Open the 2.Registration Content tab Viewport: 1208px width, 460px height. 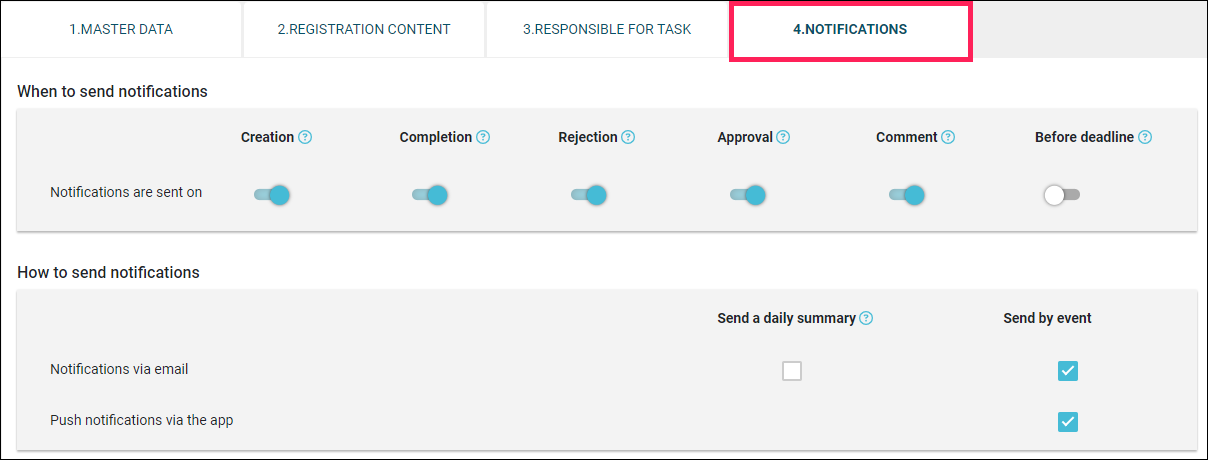pos(364,29)
